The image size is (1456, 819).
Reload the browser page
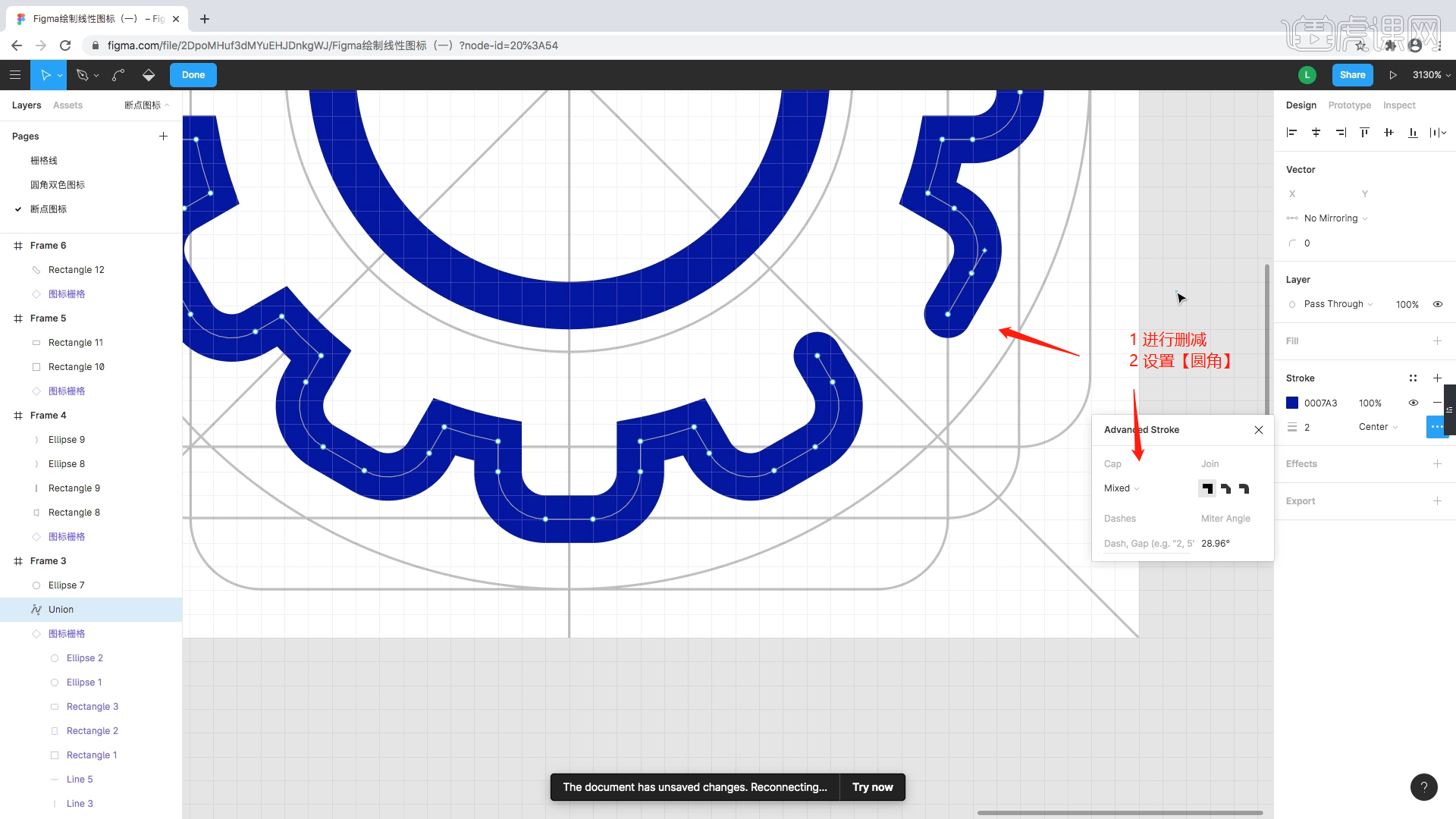(65, 45)
